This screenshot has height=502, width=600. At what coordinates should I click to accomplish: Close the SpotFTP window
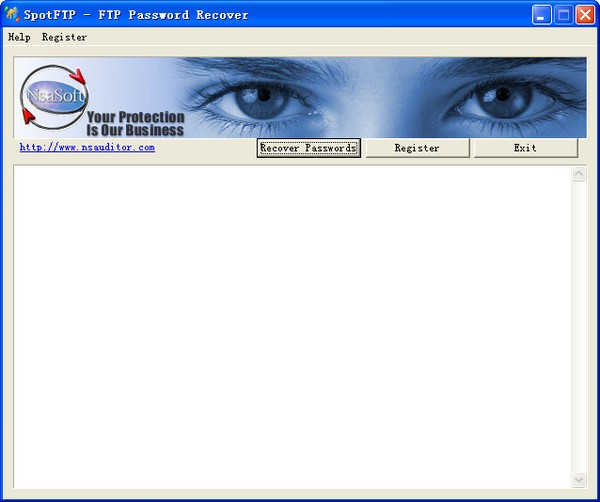click(x=585, y=15)
